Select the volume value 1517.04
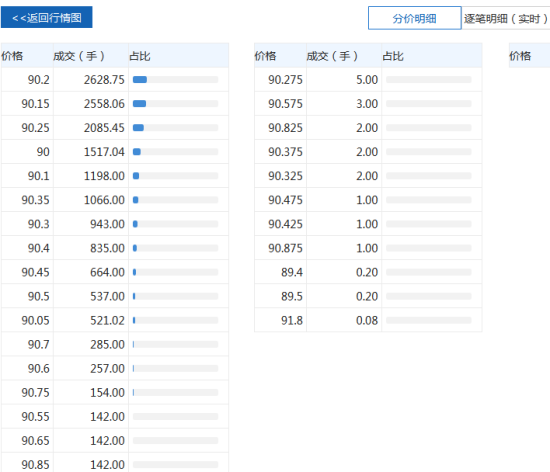Viewport: 550px width, 472px height. pyautogui.click(x=104, y=152)
